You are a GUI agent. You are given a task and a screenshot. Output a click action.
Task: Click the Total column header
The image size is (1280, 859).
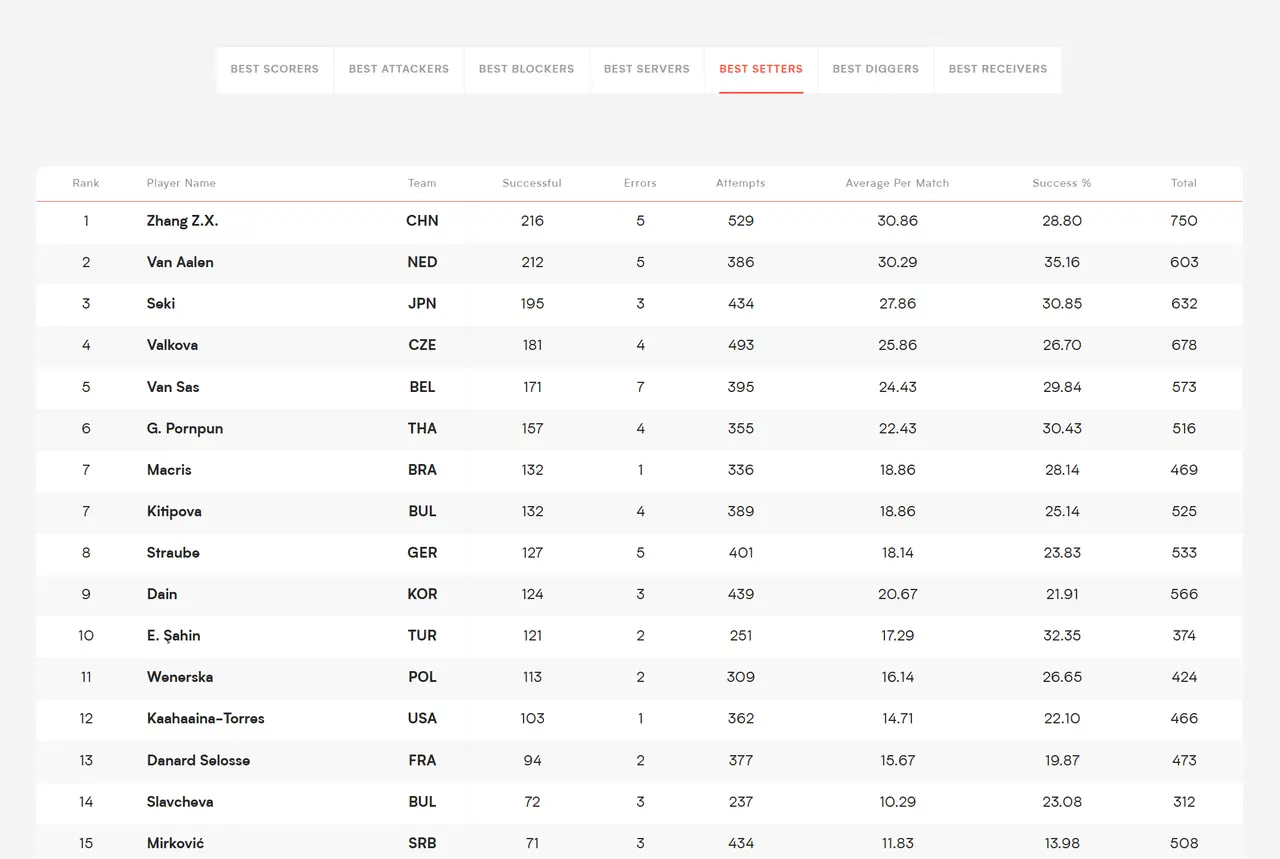click(x=1184, y=183)
